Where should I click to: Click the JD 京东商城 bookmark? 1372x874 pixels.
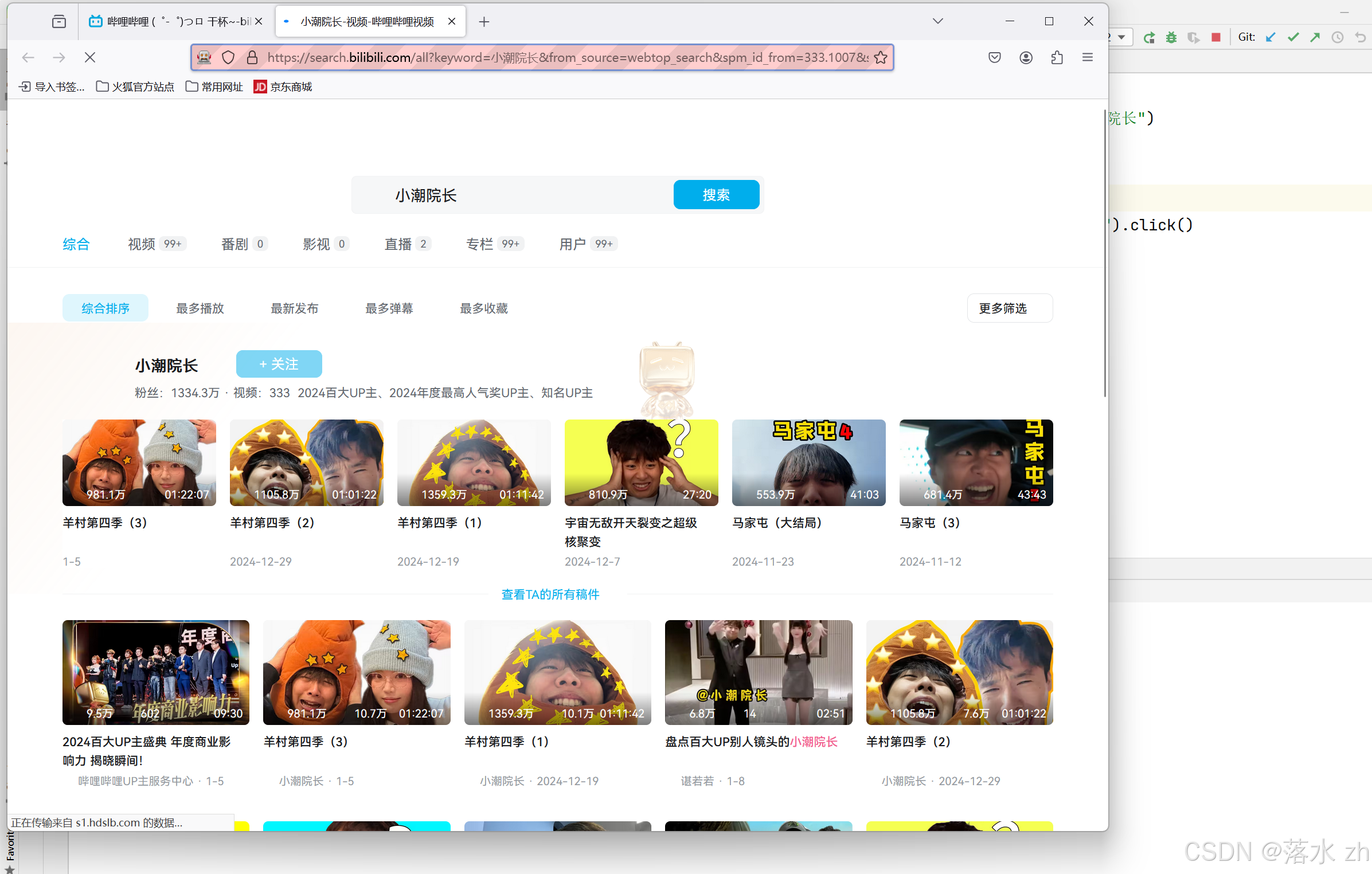click(283, 87)
